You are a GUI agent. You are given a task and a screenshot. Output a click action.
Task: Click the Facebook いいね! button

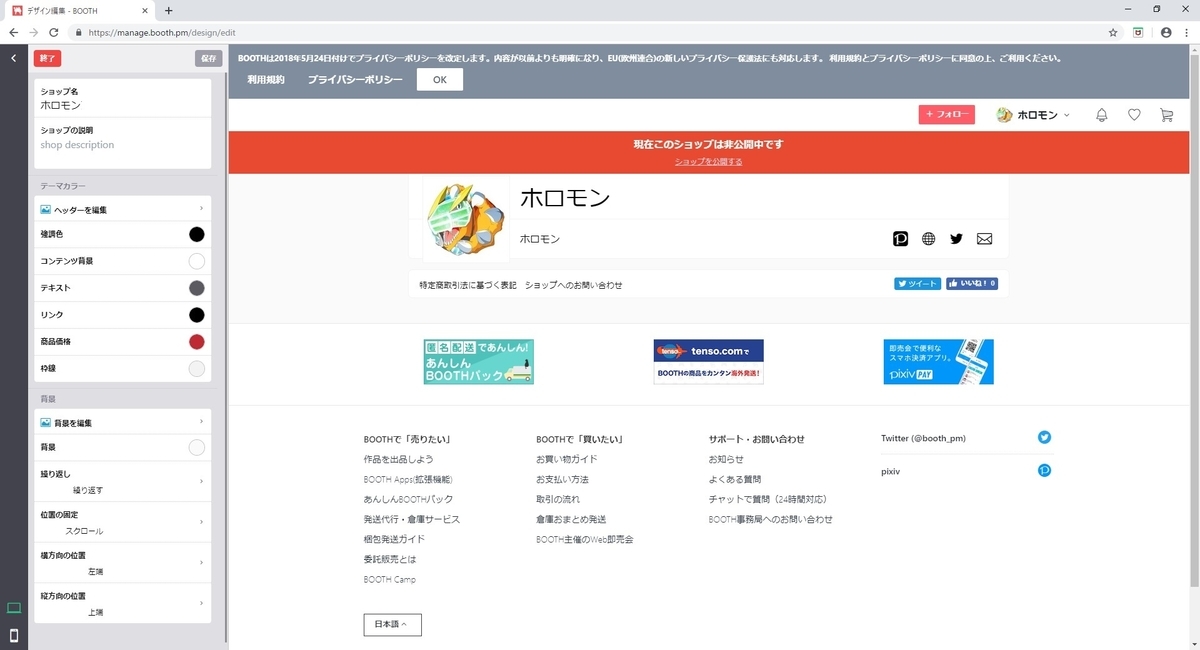(x=971, y=284)
